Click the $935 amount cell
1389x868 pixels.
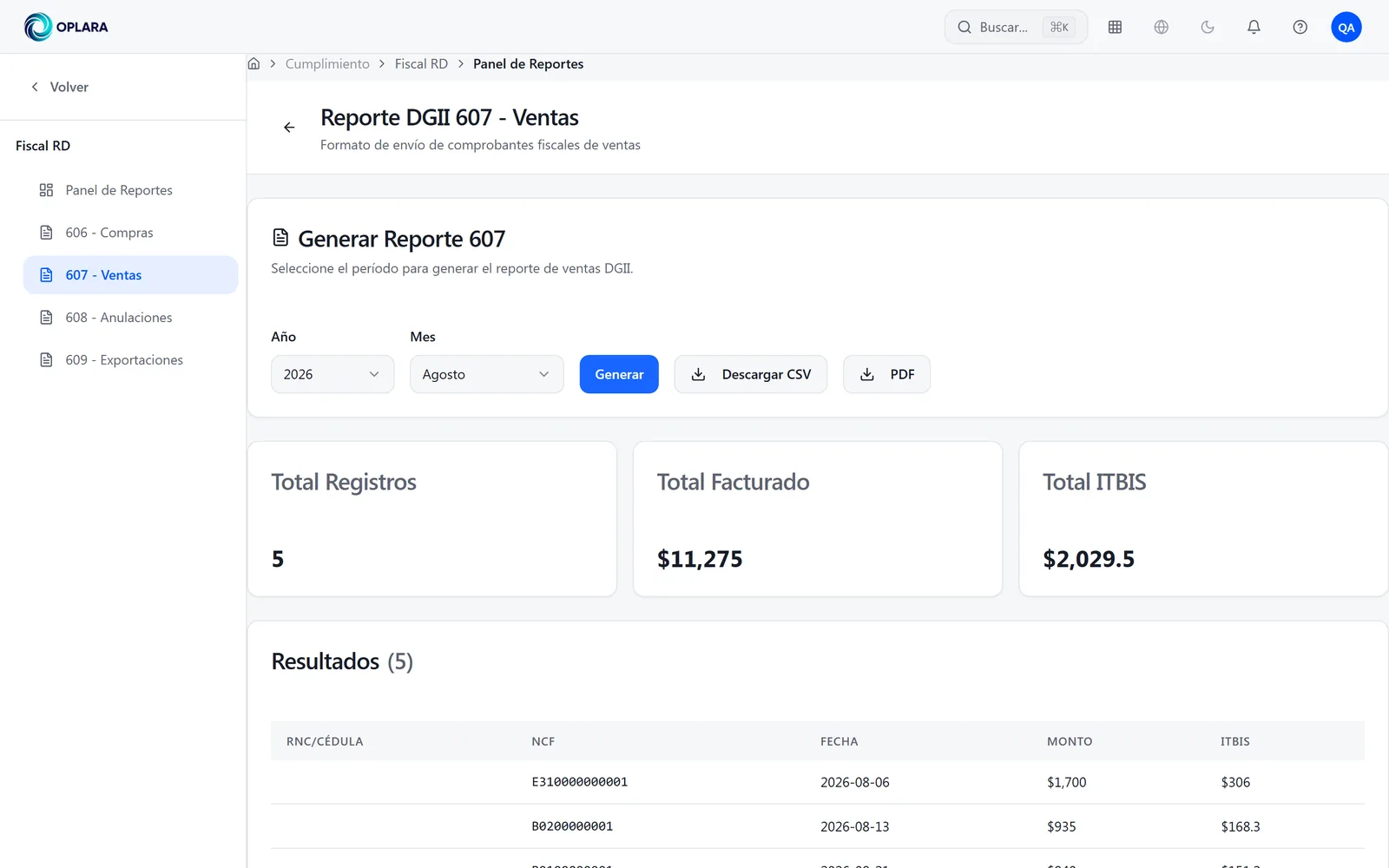point(1061,826)
